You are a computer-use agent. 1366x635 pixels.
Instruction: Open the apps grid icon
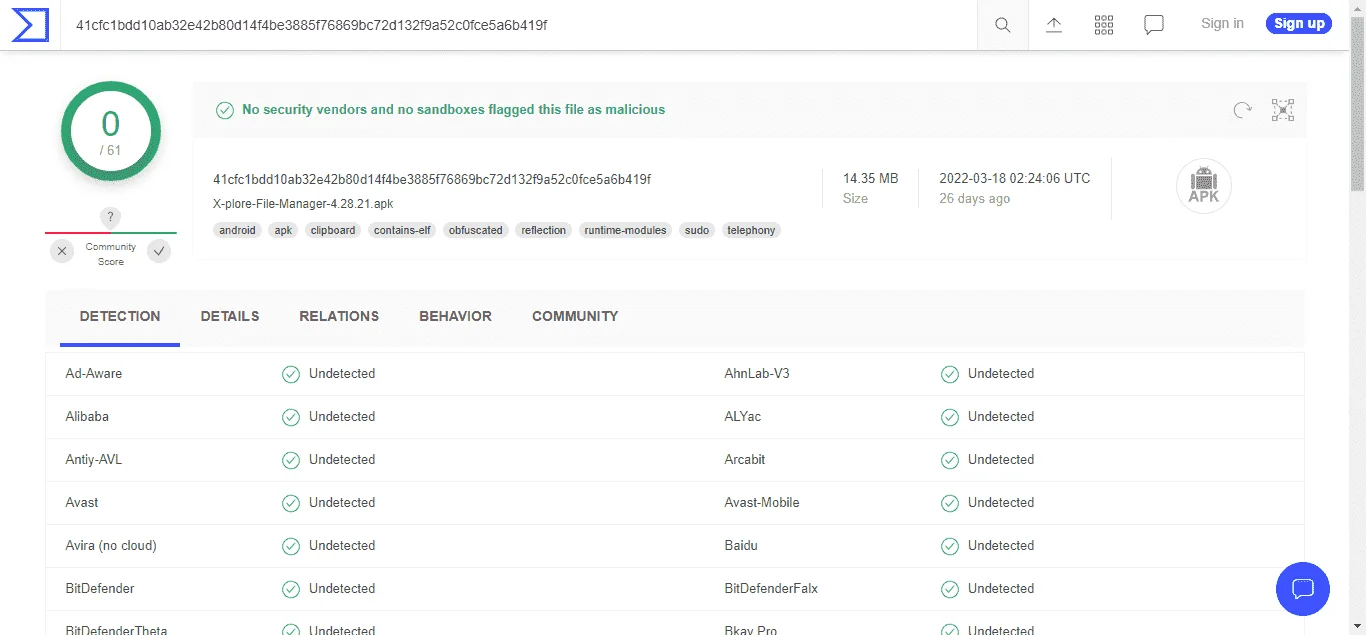pyautogui.click(x=1104, y=25)
